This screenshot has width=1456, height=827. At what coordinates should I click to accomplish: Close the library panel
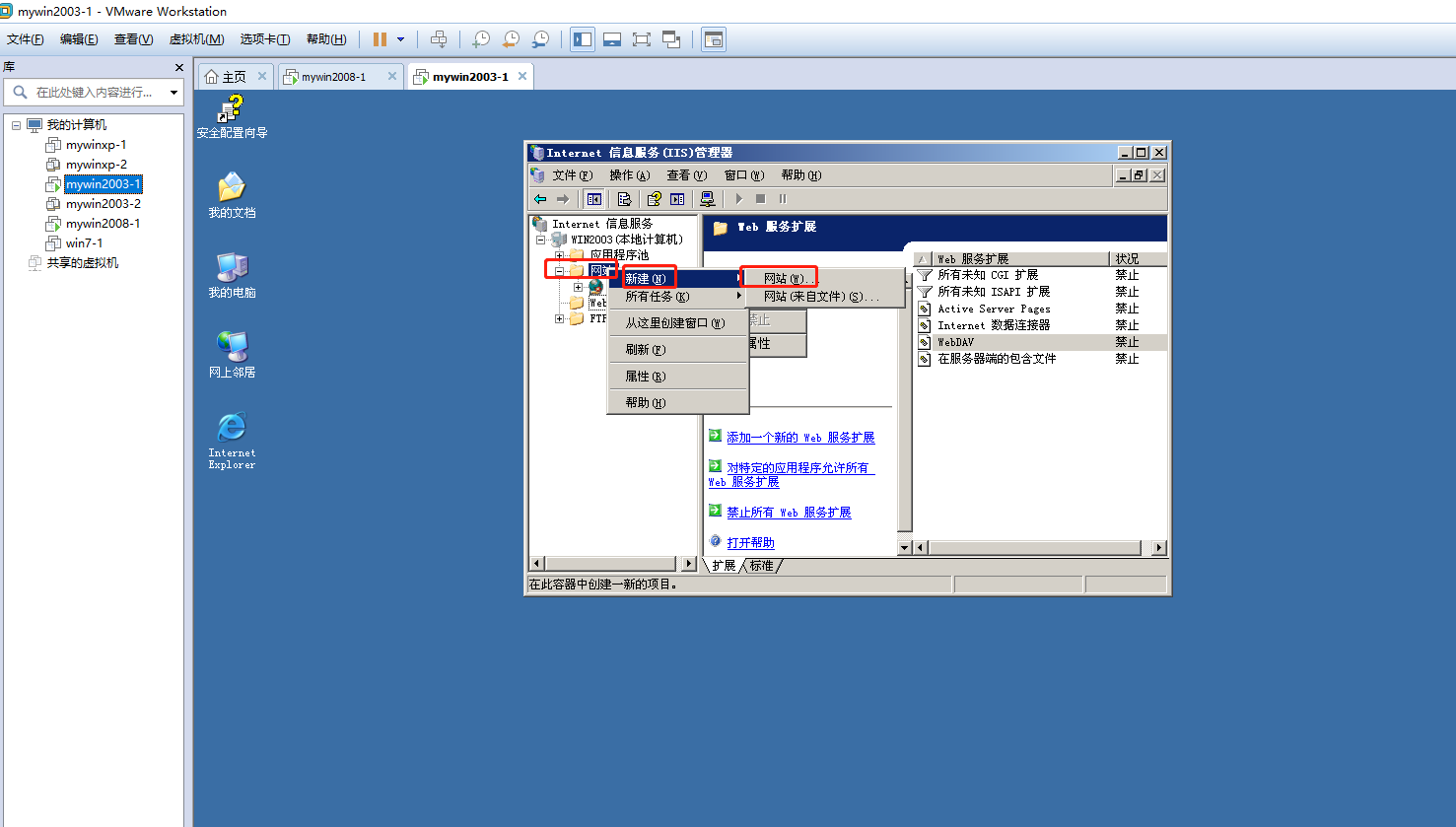pyautogui.click(x=178, y=67)
